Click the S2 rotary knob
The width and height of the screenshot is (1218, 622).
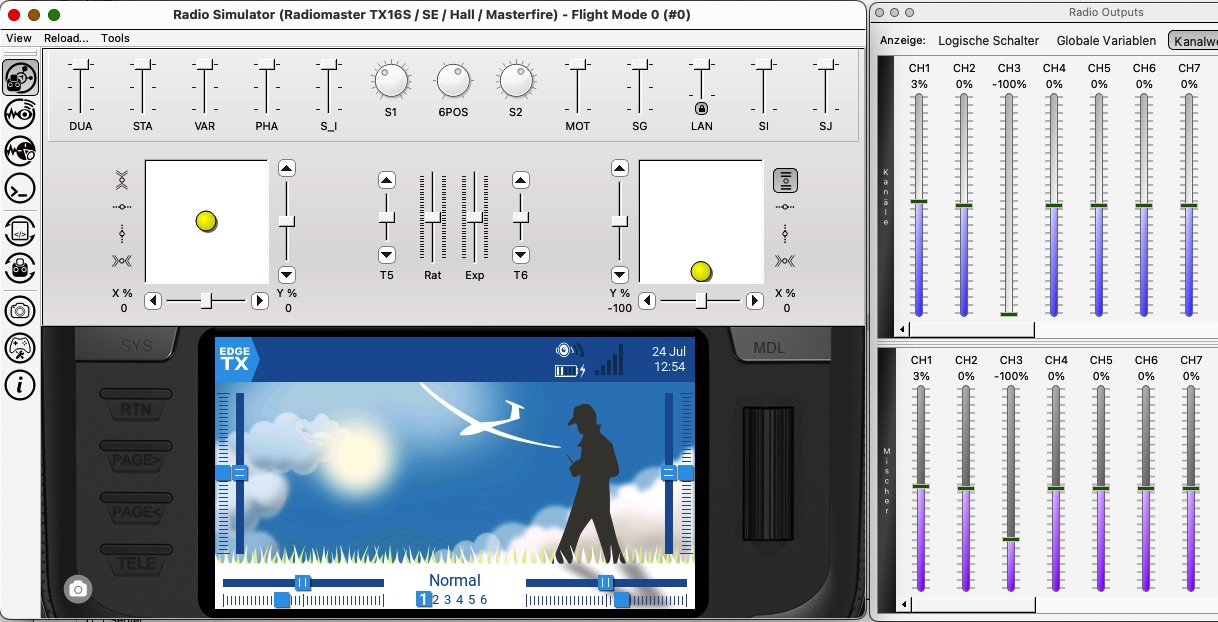pyautogui.click(x=515, y=79)
